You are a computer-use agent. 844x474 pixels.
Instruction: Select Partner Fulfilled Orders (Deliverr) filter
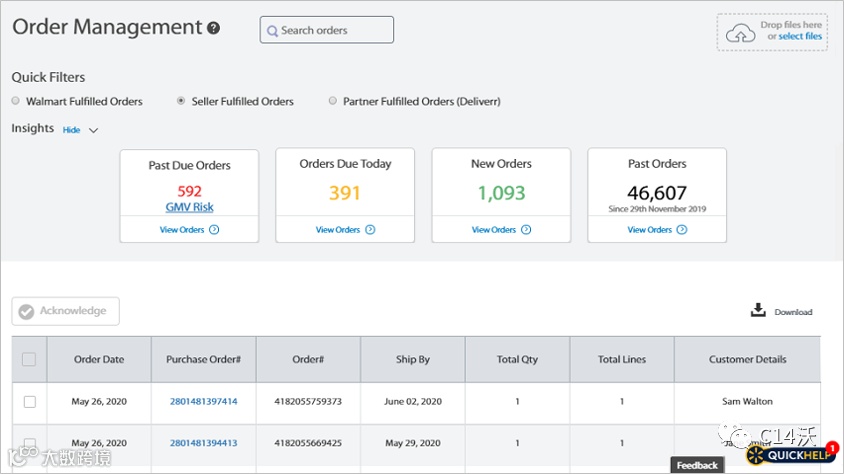(x=333, y=101)
